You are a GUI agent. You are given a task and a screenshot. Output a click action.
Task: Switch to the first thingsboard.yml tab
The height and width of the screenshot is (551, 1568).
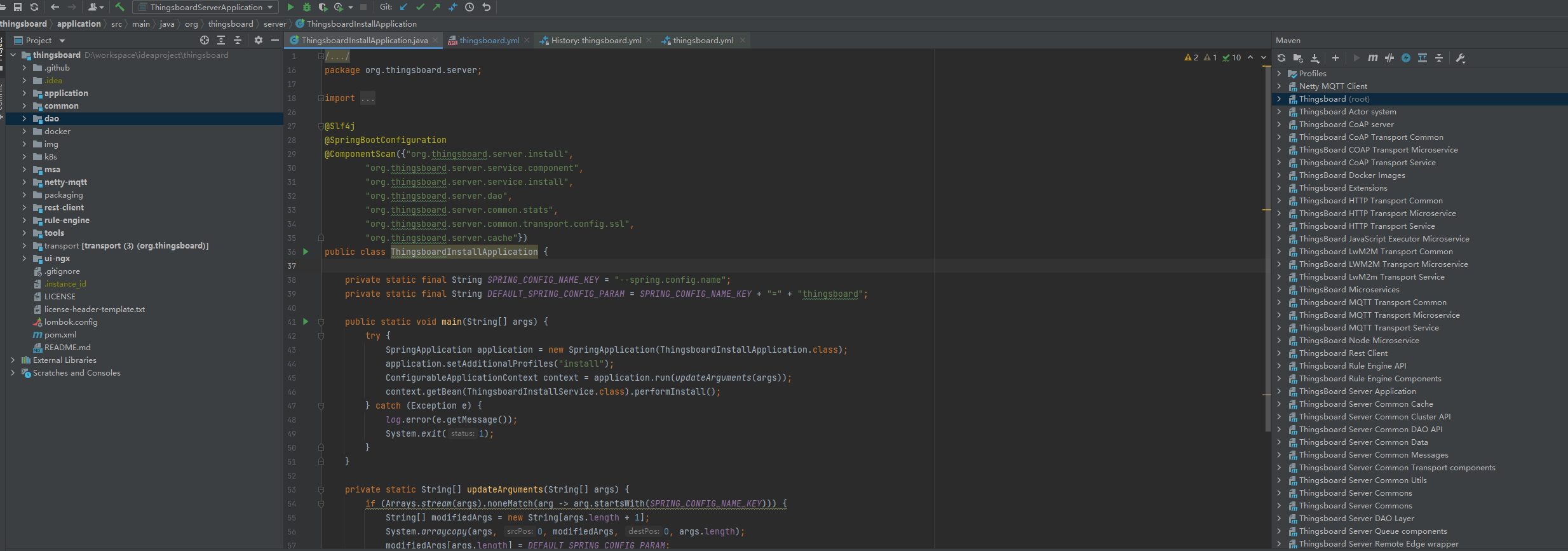click(489, 40)
